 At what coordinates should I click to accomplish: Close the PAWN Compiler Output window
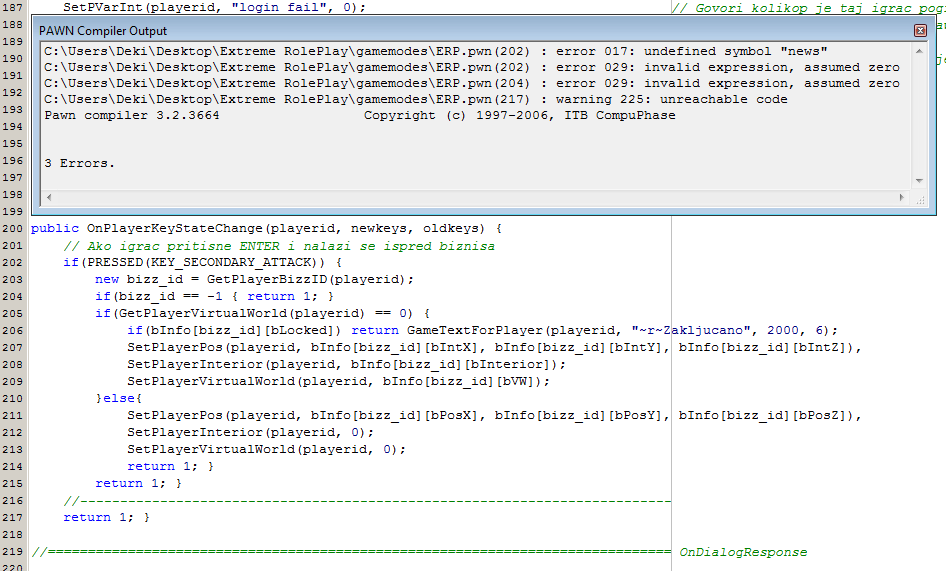point(920,31)
